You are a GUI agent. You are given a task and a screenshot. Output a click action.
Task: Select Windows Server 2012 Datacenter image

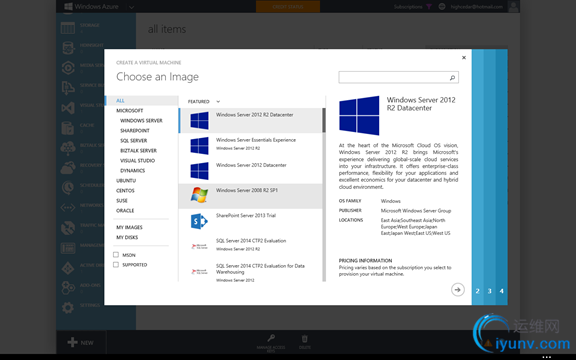point(251,171)
